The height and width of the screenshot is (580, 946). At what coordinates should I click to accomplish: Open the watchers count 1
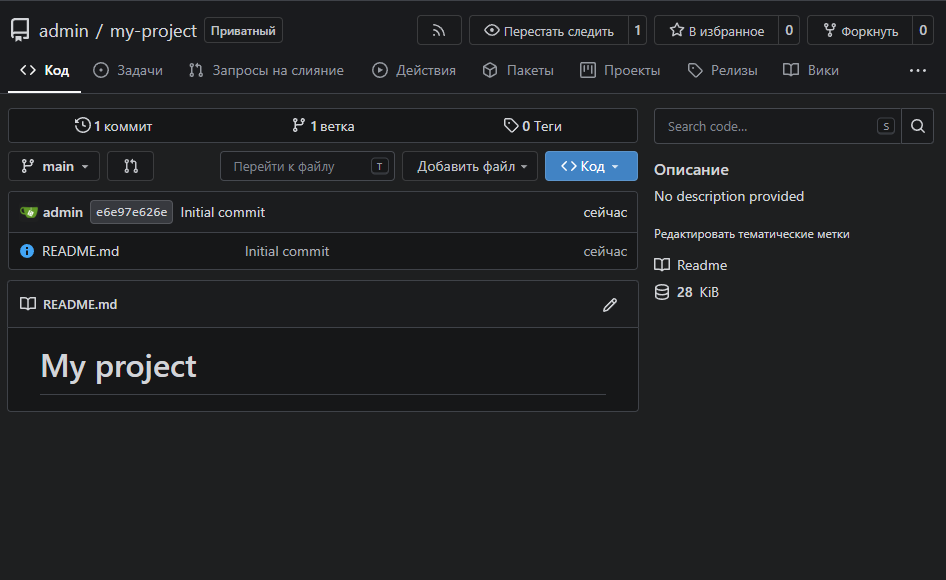pos(638,30)
